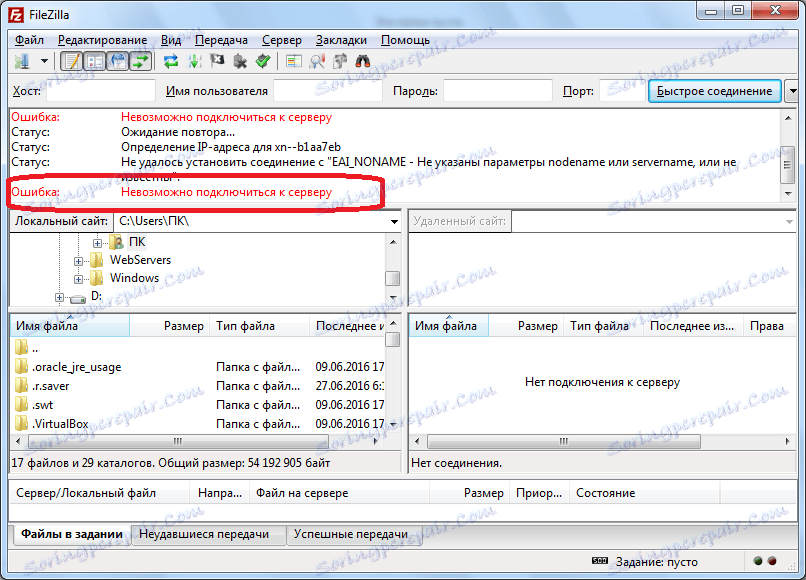Click the process transfer queue icon
Image resolution: width=806 pixels, height=580 pixels.
(x=194, y=62)
